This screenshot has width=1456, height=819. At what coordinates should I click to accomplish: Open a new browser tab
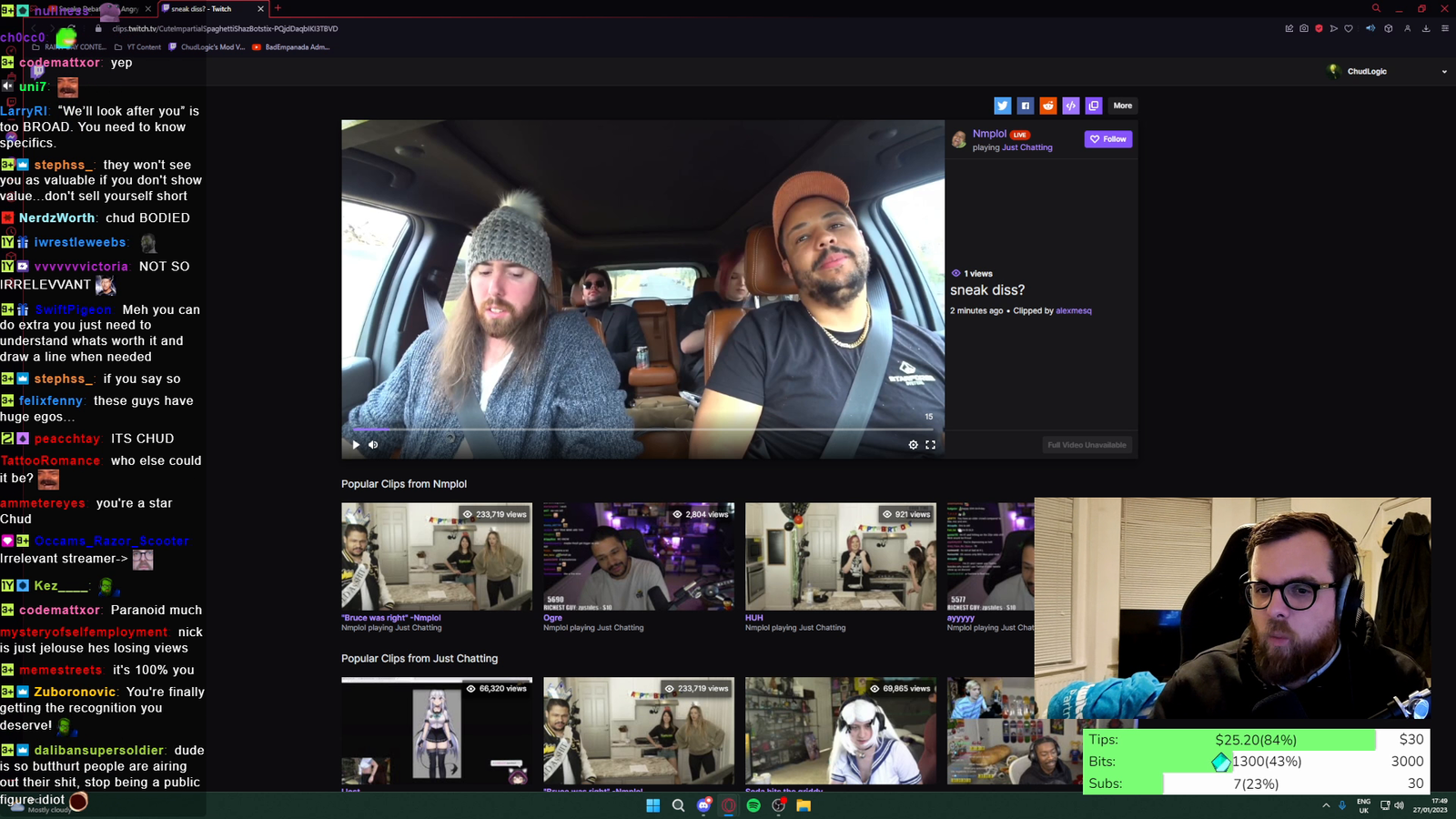[x=278, y=8]
